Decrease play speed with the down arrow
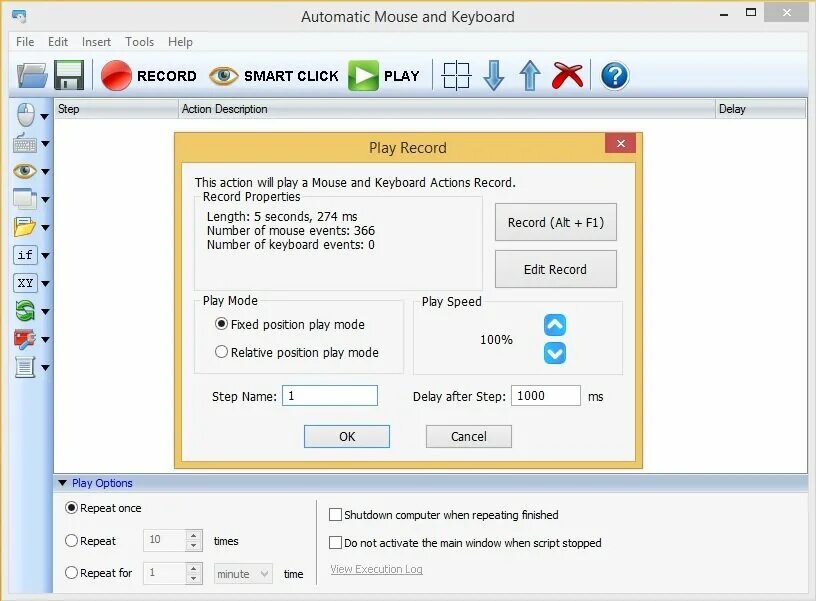The height and width of the screenshot is (601, 816). pyautogui.click(x=555, y=353)
